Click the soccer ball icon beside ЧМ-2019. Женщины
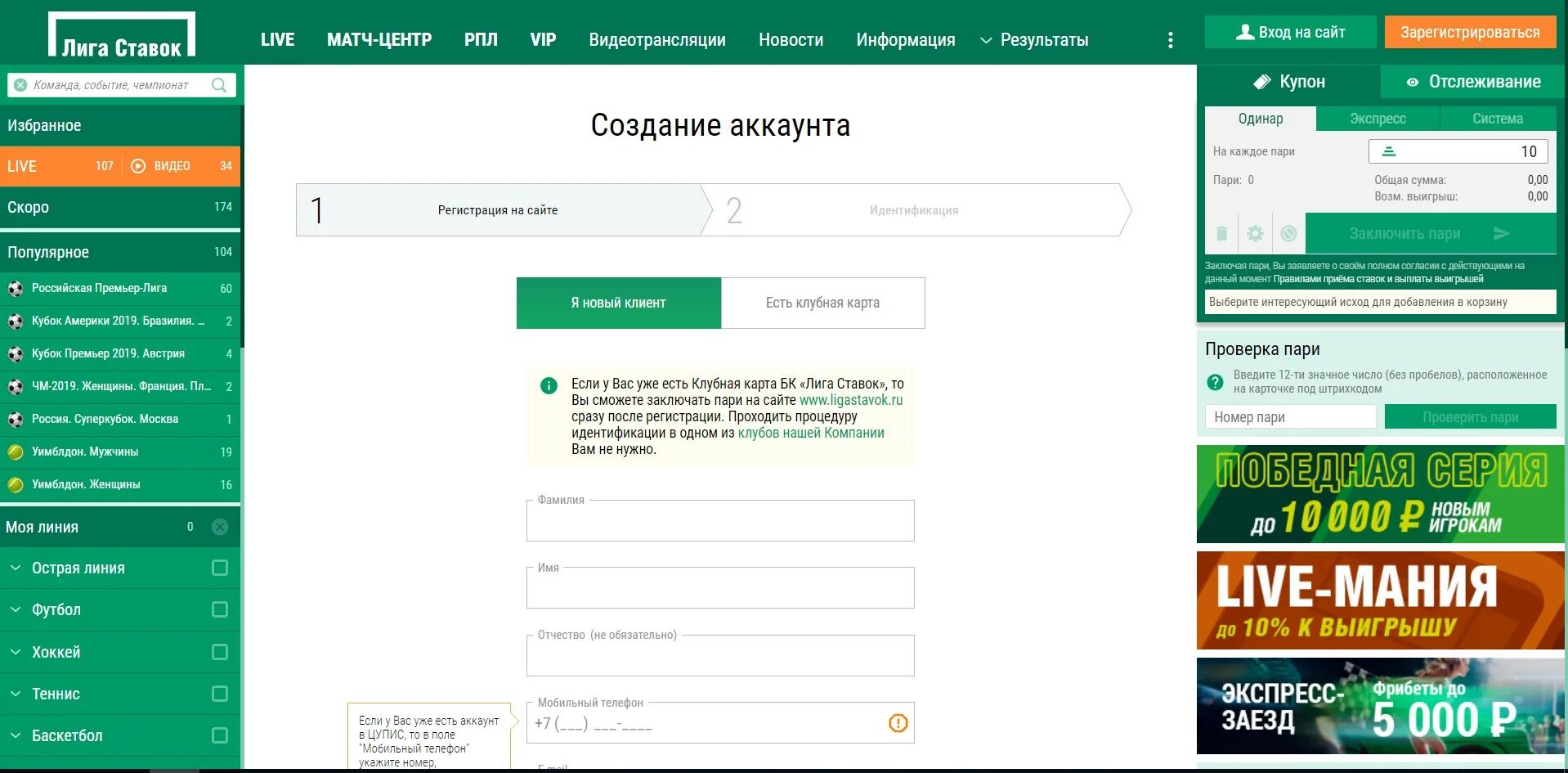This screenshot has height=773, width=1568. point(16,386)
